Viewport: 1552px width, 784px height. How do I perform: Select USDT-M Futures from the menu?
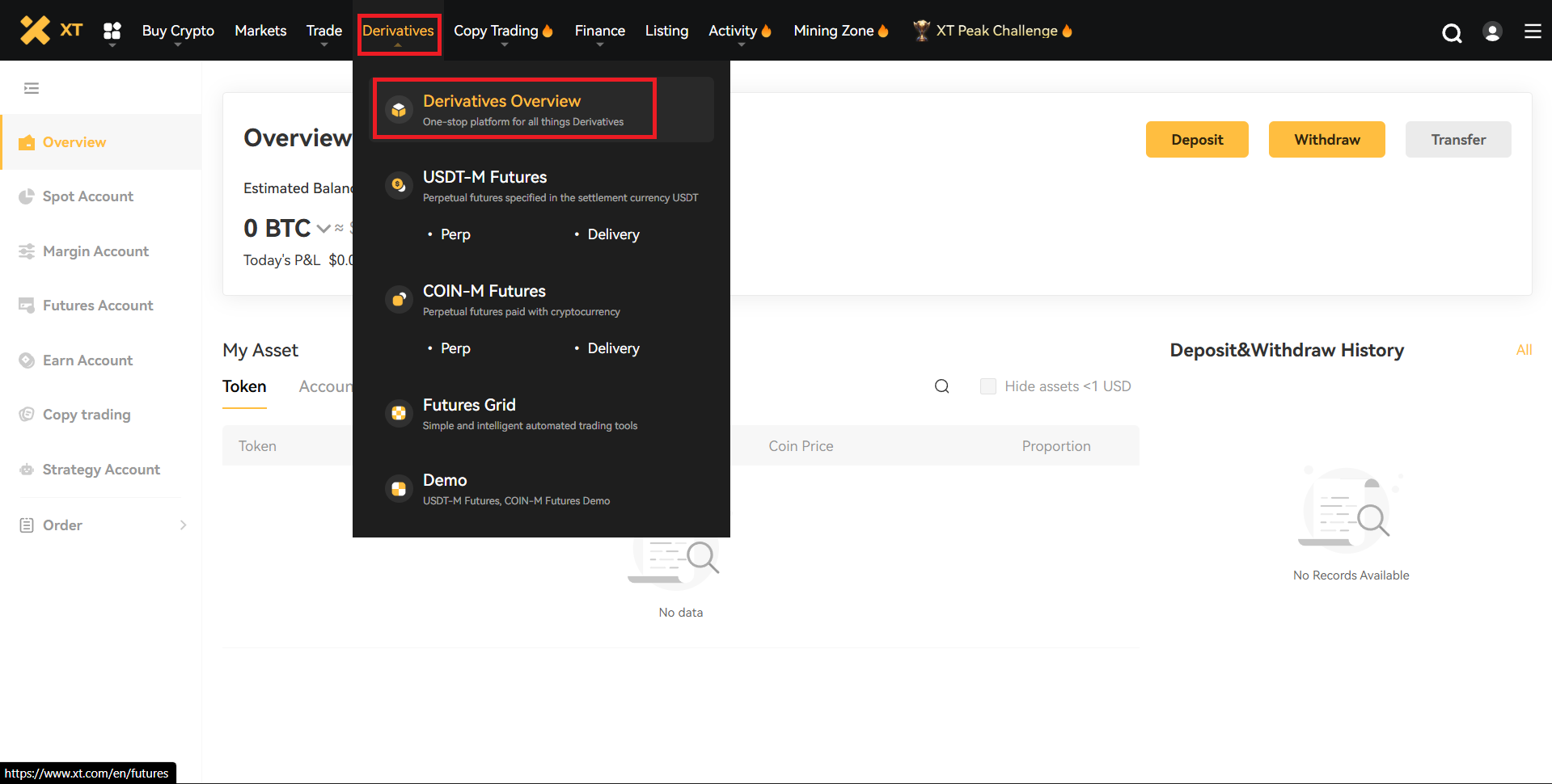coord(484,177)
